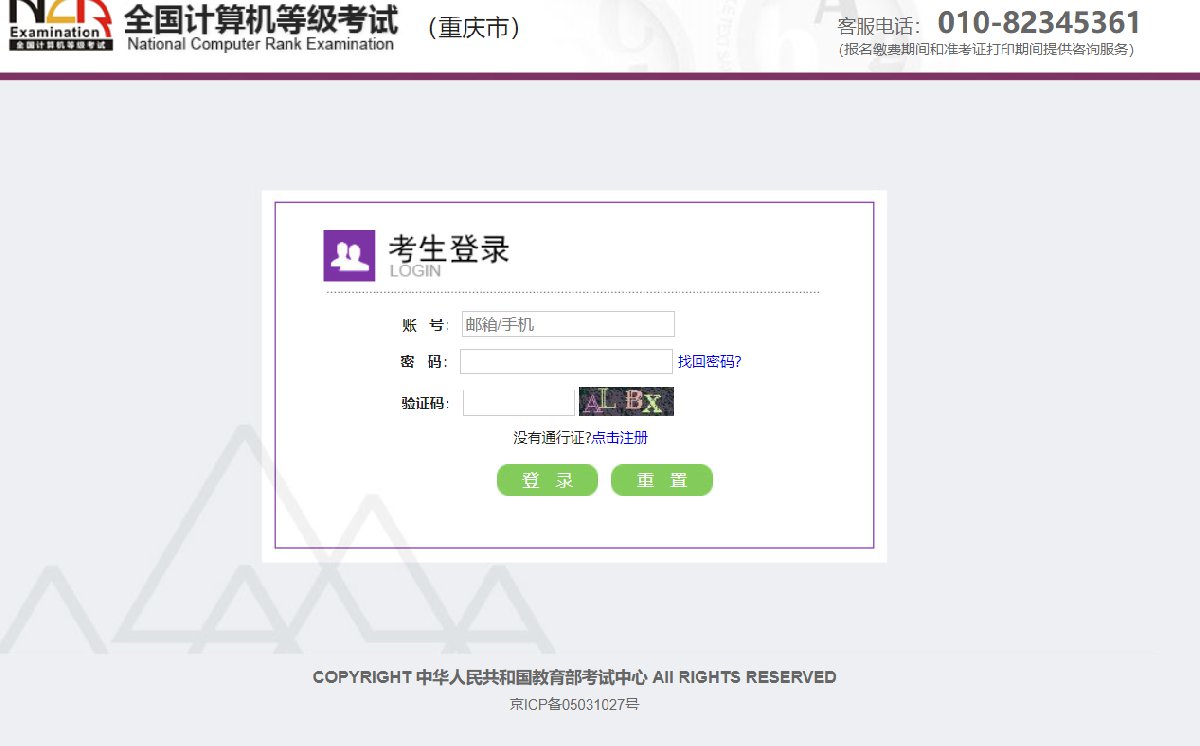1200x746 pixels.
Task: Click the purple user login icon
Action: 349,255
